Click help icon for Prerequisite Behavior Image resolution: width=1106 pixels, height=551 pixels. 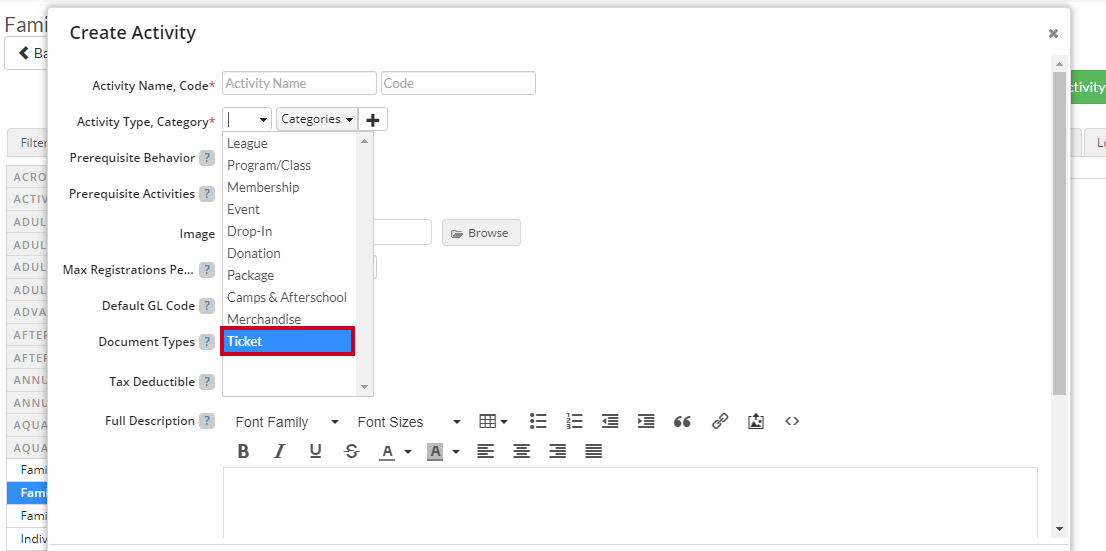(x=207, y=157)
